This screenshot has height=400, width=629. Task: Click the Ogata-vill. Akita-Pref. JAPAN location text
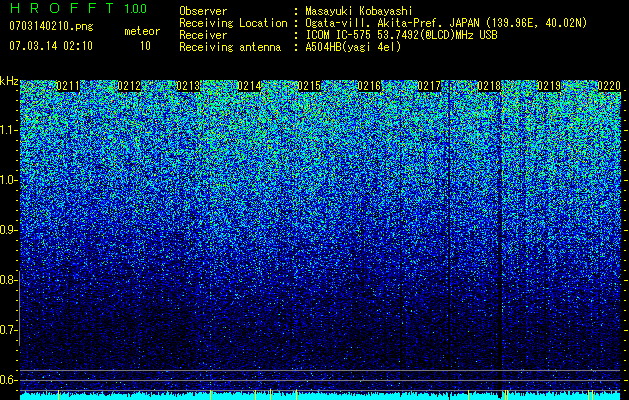(x=446, y=23)
